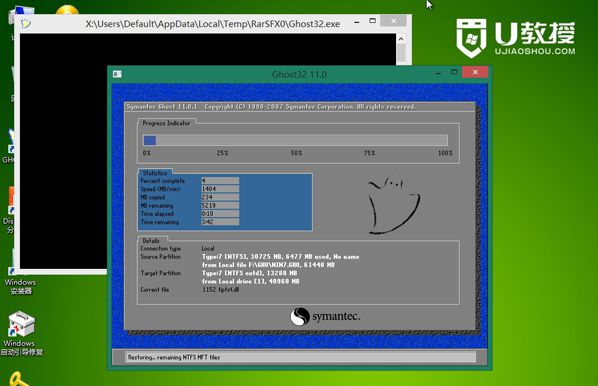Click the blue Progress Indicator bar
598x386 pixels.
pyautogui.click(x=150, y=140)
